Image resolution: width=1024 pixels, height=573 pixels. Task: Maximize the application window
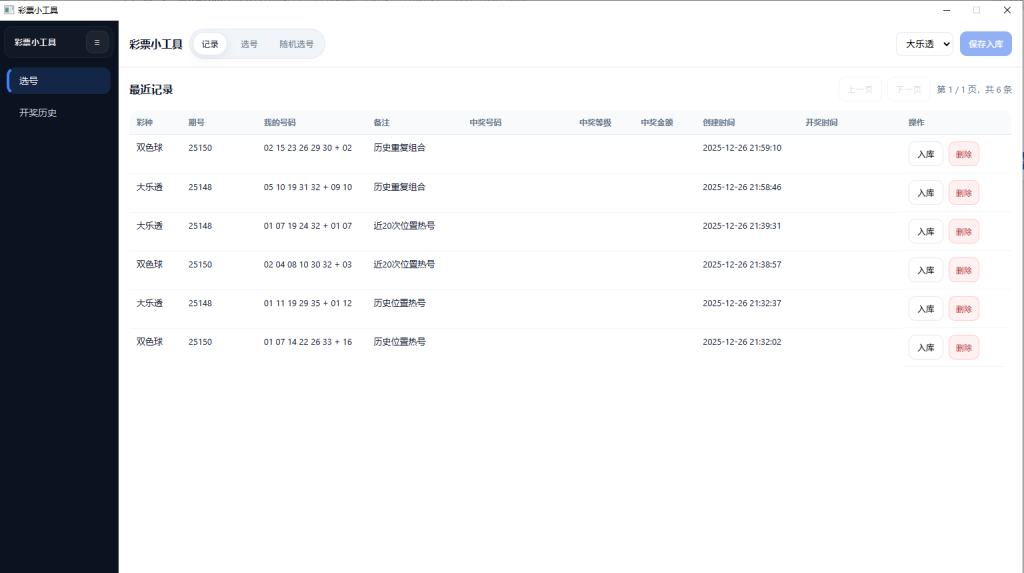(x=976, y=9)
